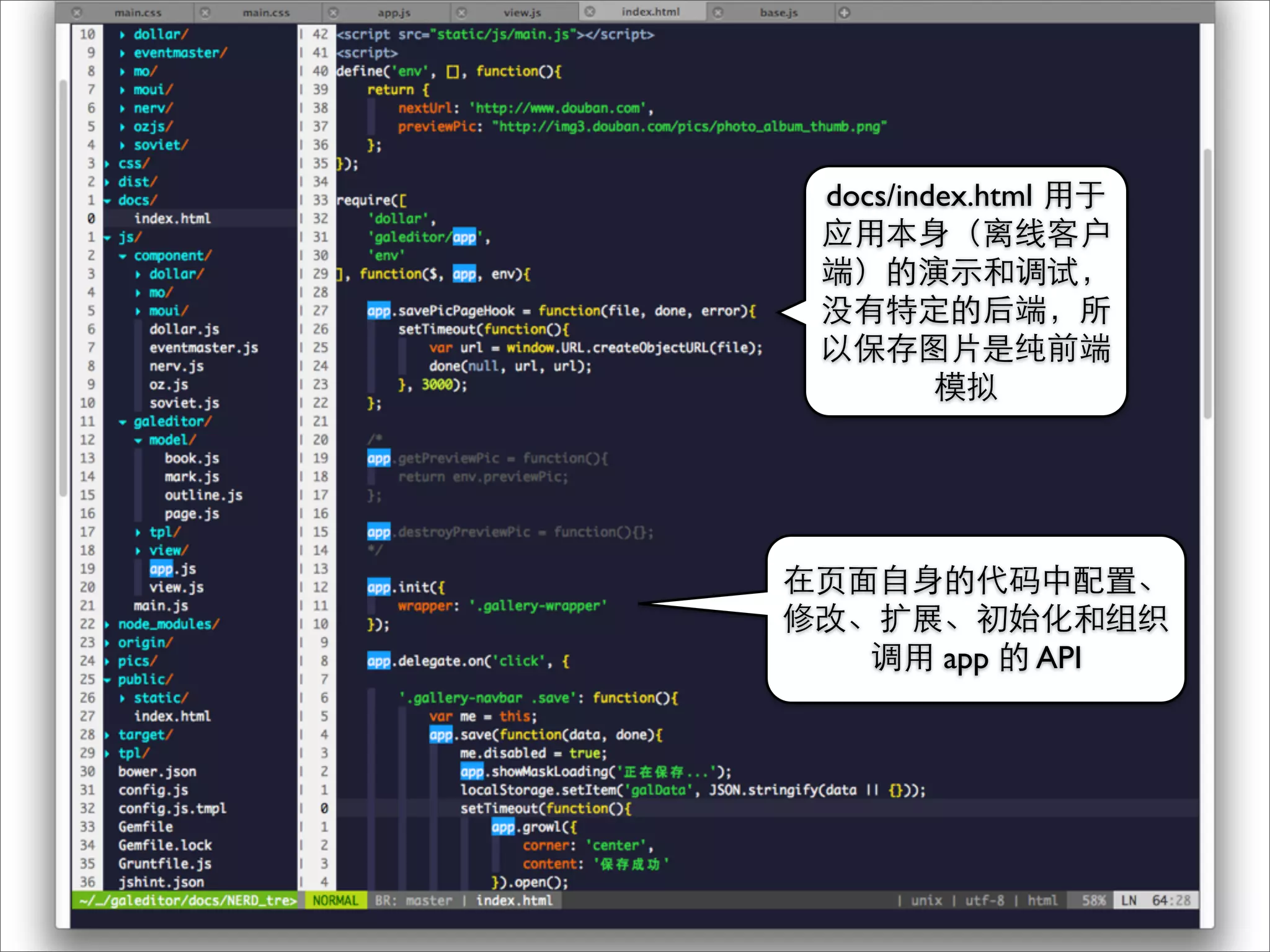This screenshot has width=1270, height=952.
Task: Collapse the js/ directory
Action: coord(107,237)
